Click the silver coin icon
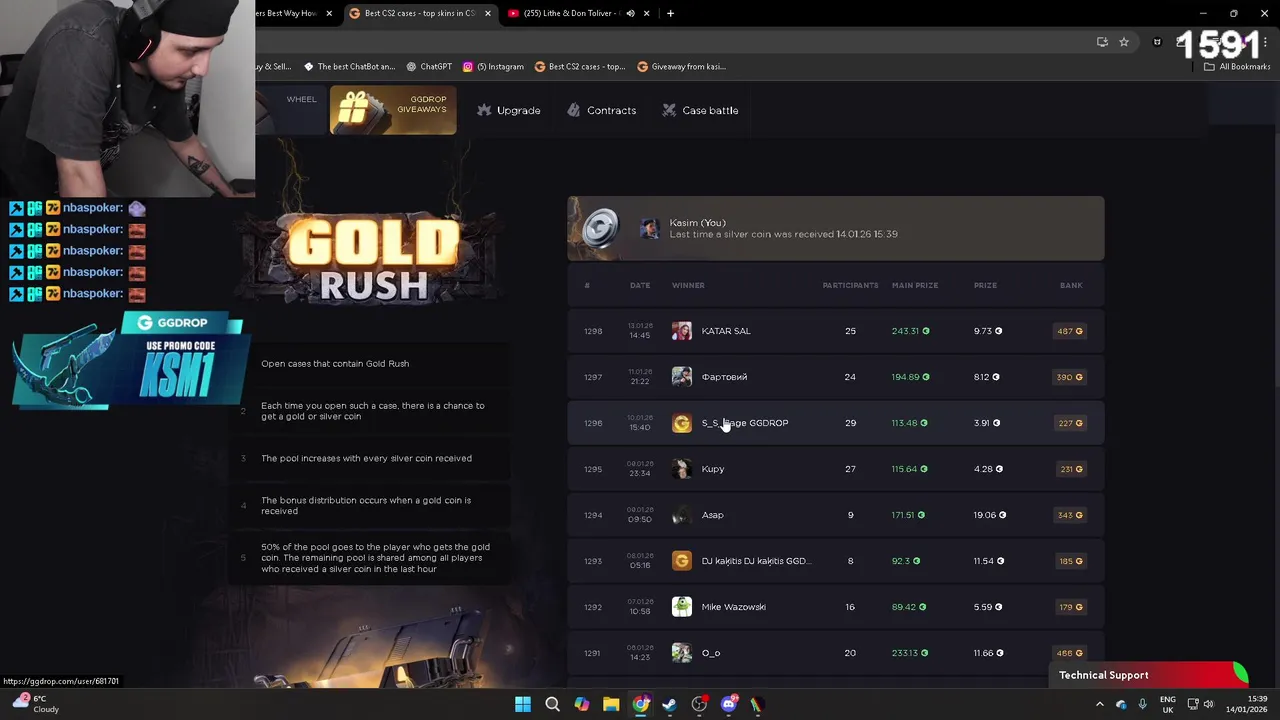This screenshot has height=720, width=1280. 600,228
